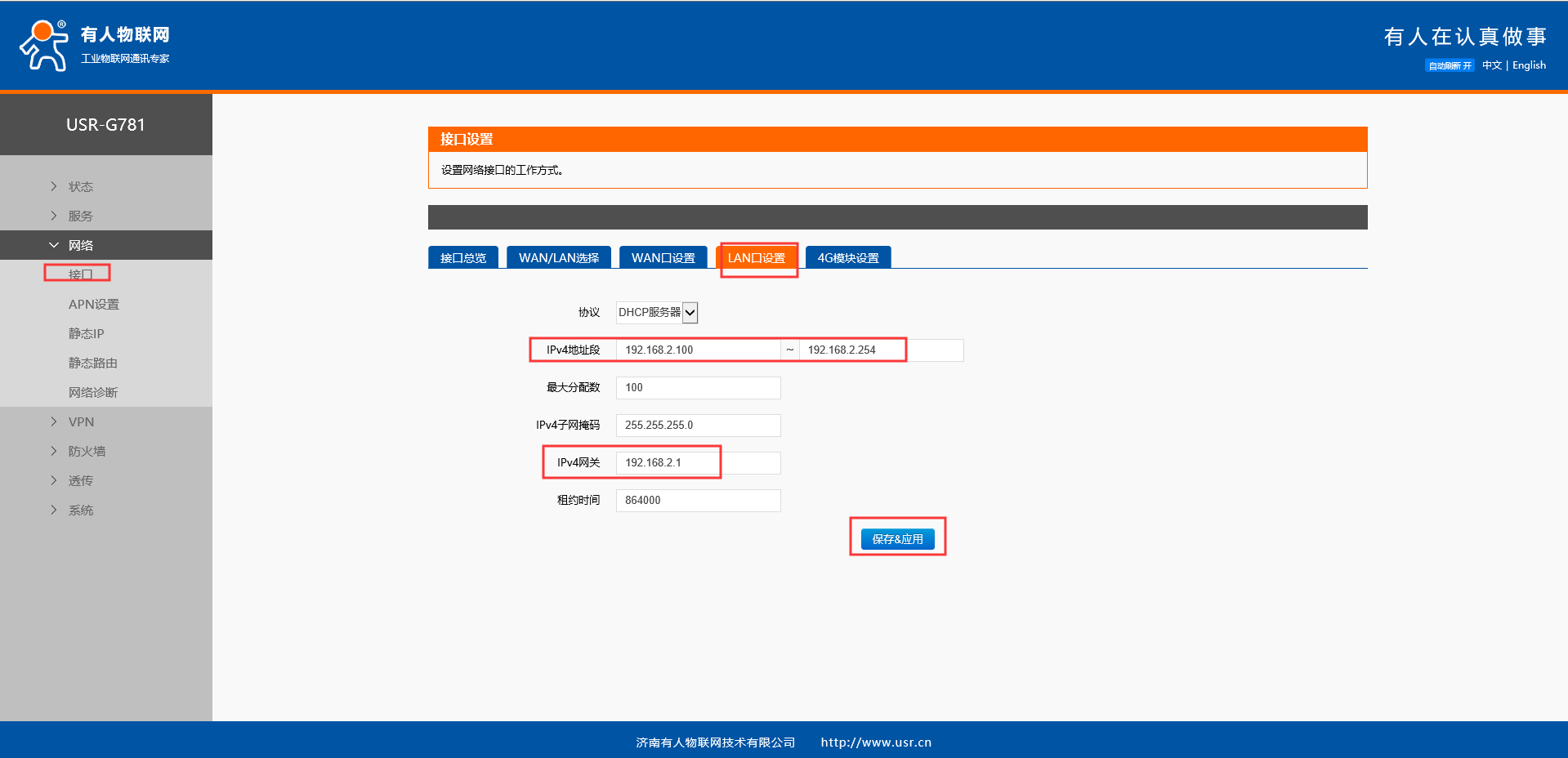This screenshot has height=758, width=1568.
Task: Switch to the WAN/LAN选择 tab
Action: (558, 257)
